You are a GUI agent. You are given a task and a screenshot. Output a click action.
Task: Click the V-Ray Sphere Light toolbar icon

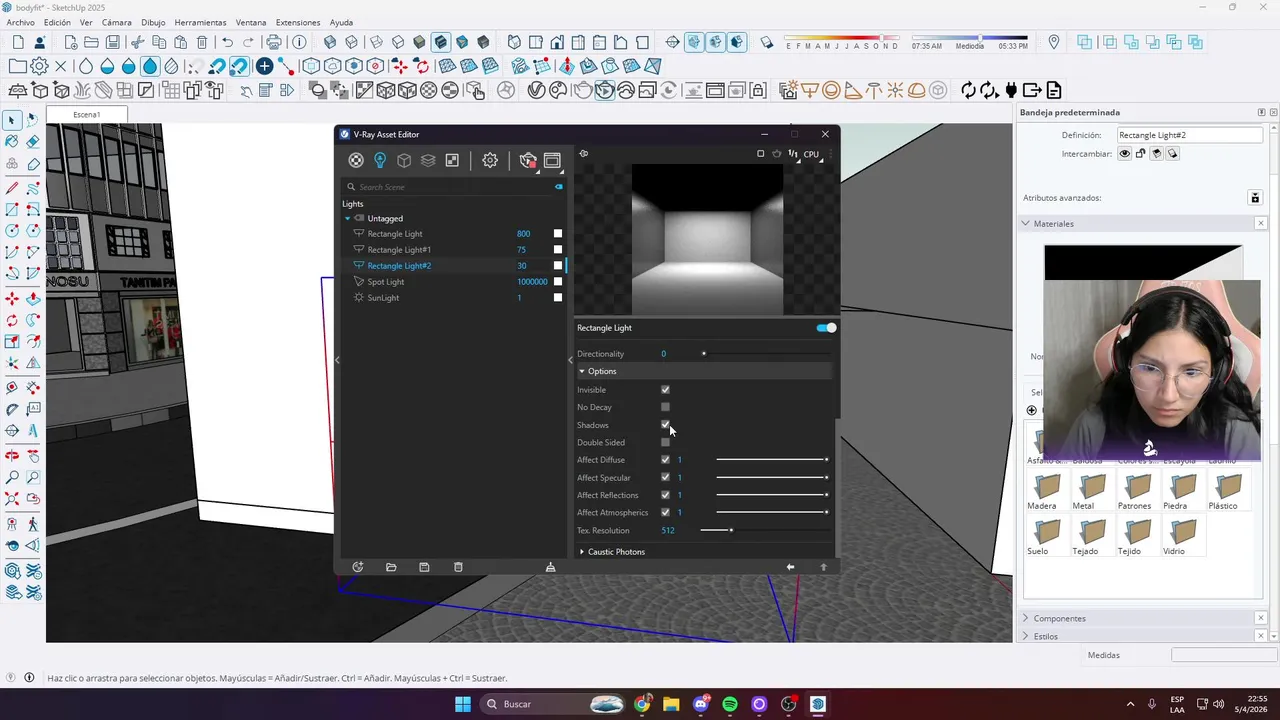[831, 90]
